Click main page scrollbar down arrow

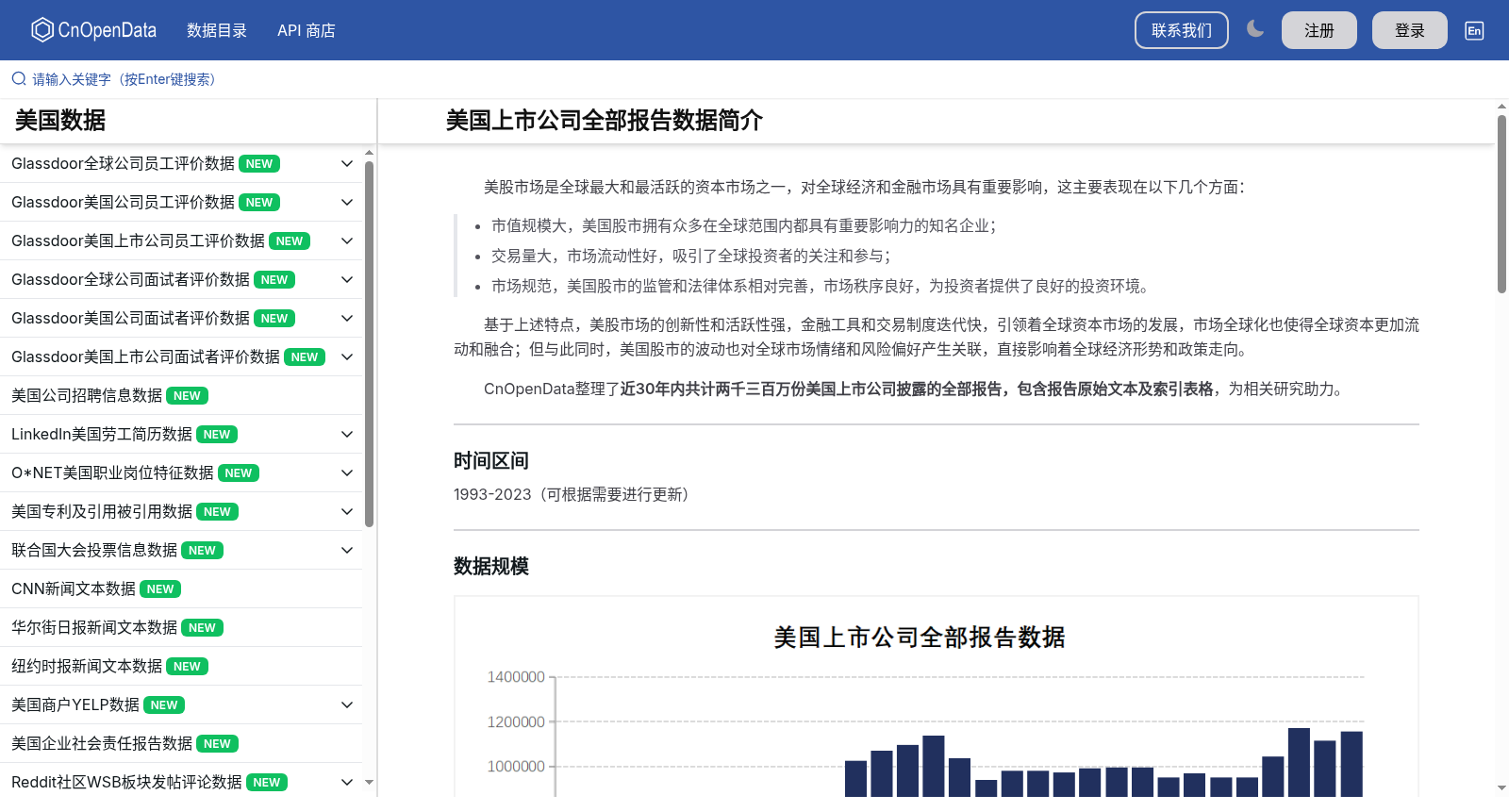[1501, 787]
